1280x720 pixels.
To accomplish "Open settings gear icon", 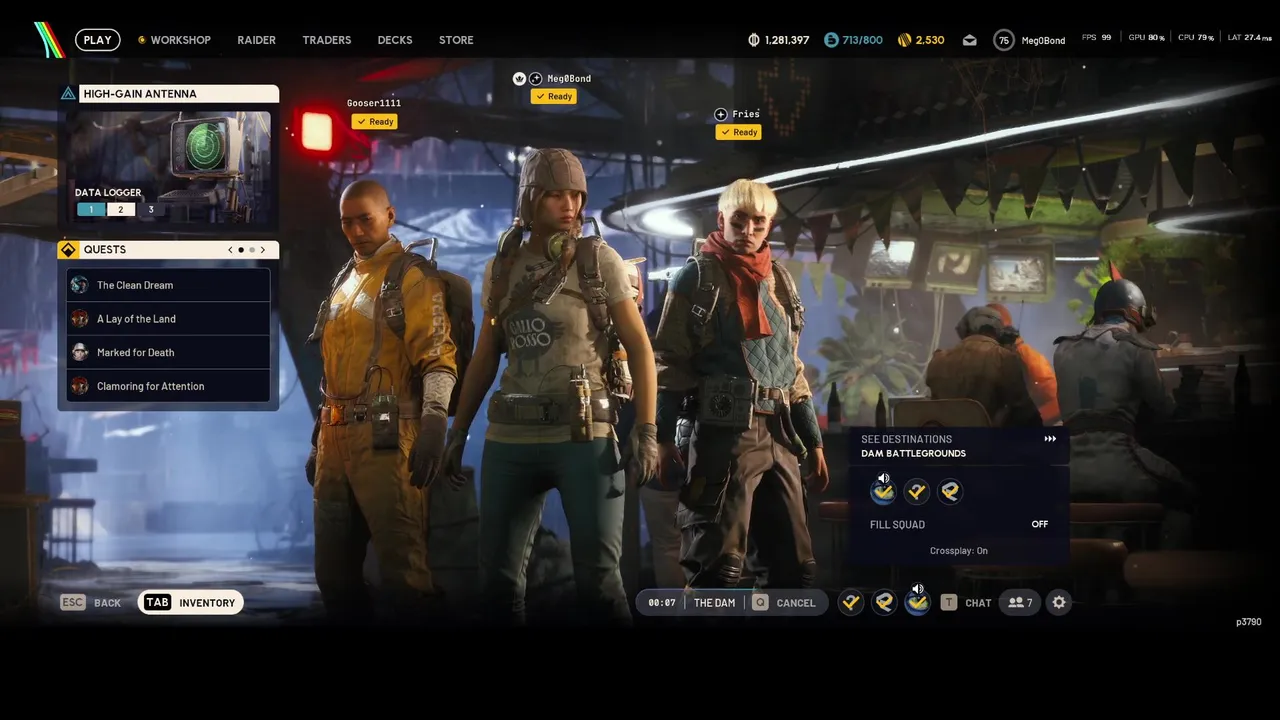I will click(1059, 602).
